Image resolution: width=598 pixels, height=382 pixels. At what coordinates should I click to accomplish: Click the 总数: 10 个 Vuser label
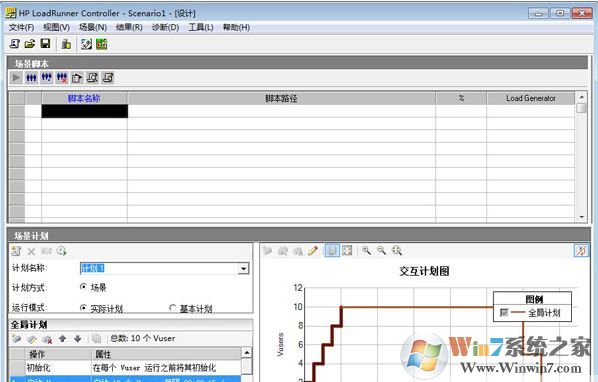pyautogui.click(x=143, y=338)
